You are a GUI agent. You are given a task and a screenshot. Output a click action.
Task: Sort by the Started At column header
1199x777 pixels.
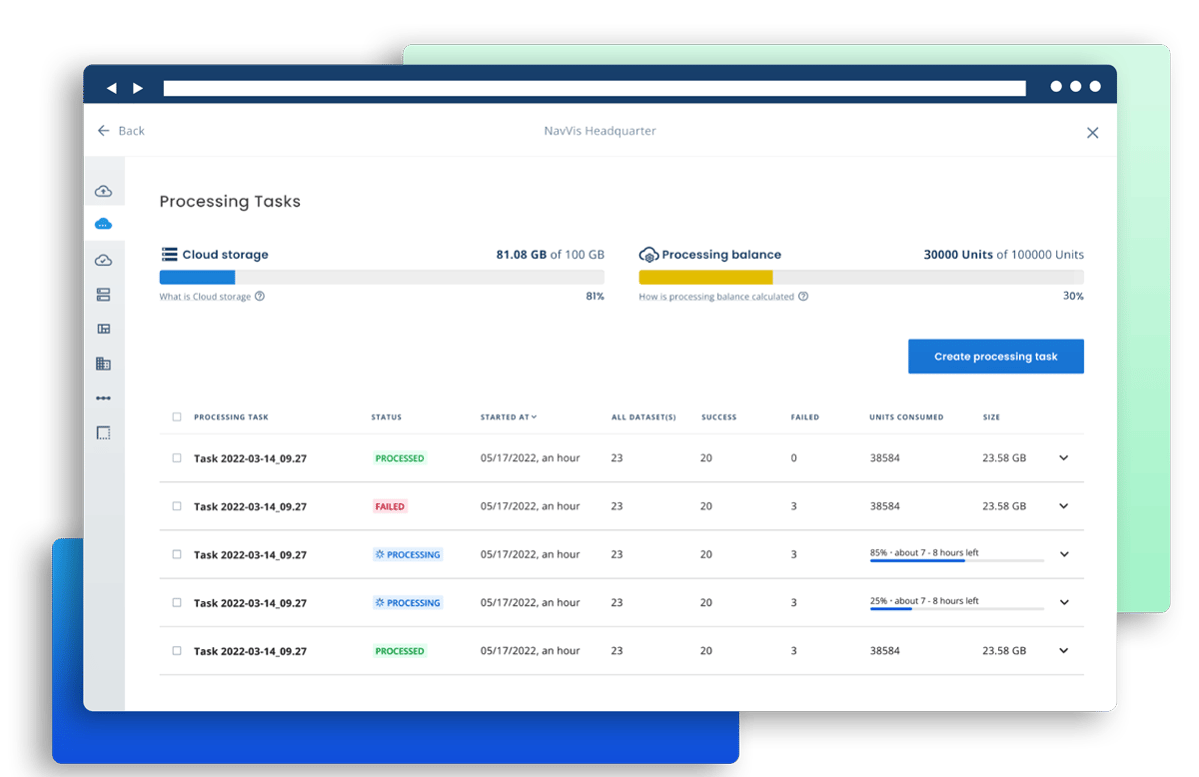click(x=508, y=417)
